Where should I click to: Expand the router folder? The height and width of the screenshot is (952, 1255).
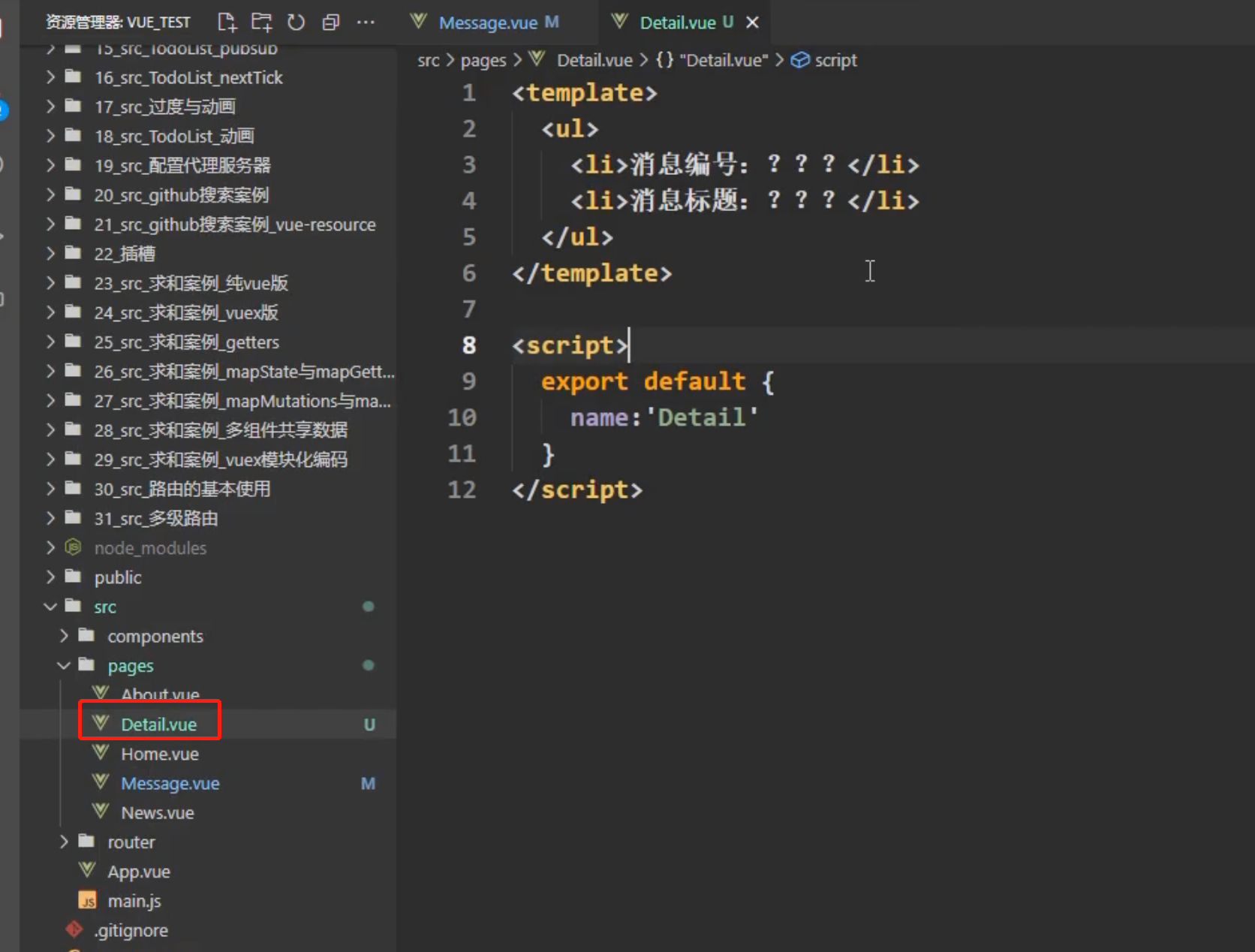pos(208,842)
